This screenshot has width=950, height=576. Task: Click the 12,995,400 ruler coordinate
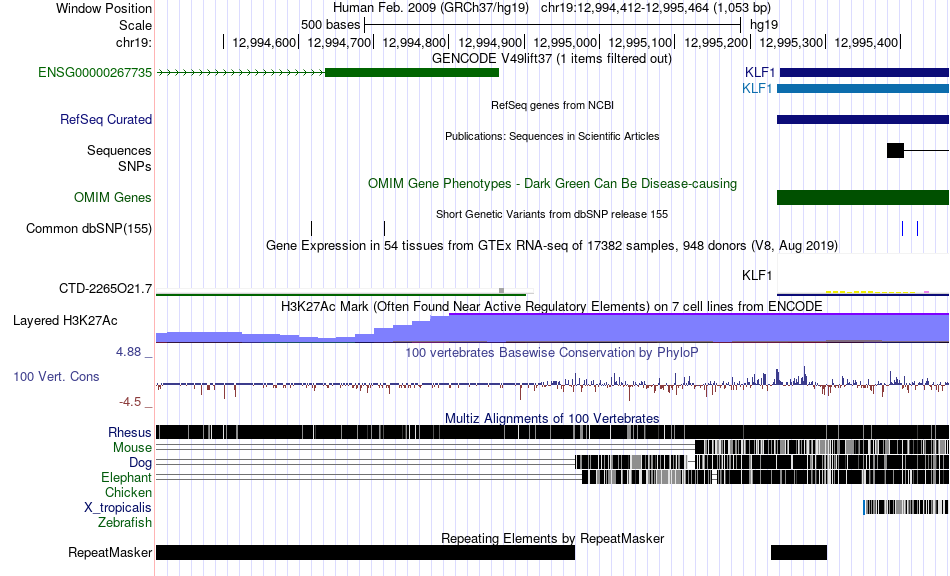coord(866,42)
